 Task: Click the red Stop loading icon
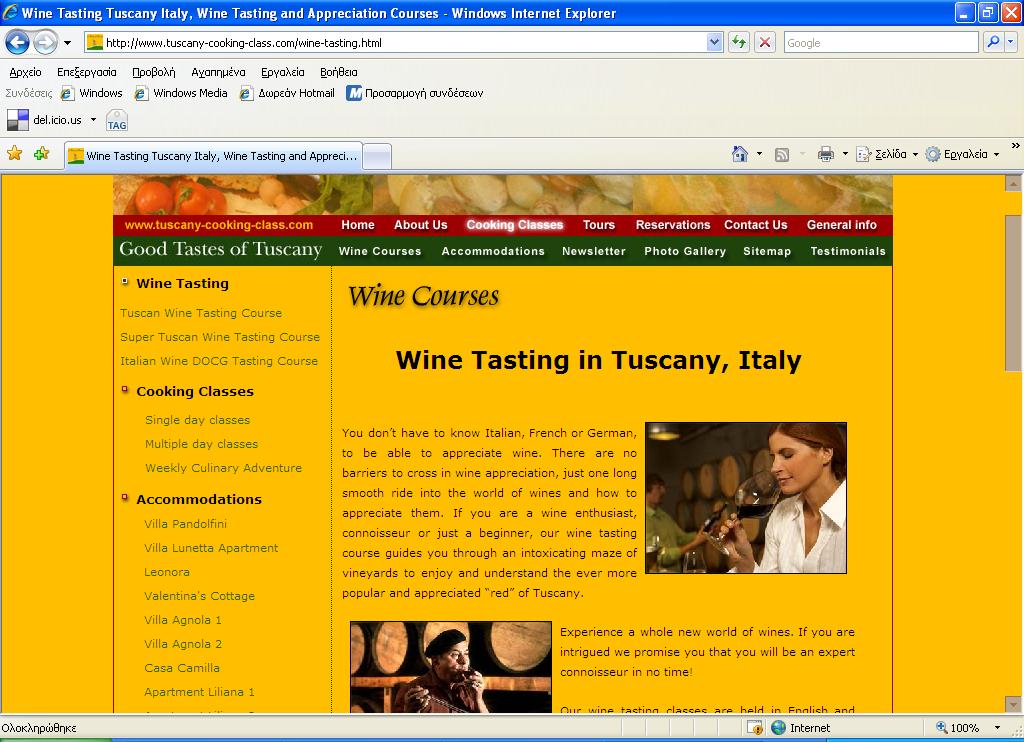pos(765,42)
